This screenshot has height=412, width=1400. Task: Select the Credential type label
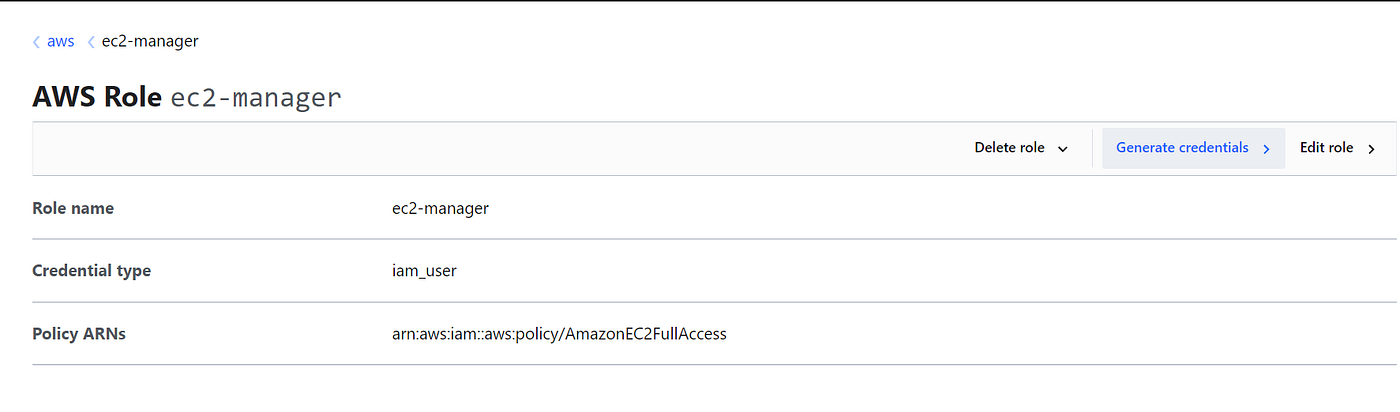click(91, 271)
